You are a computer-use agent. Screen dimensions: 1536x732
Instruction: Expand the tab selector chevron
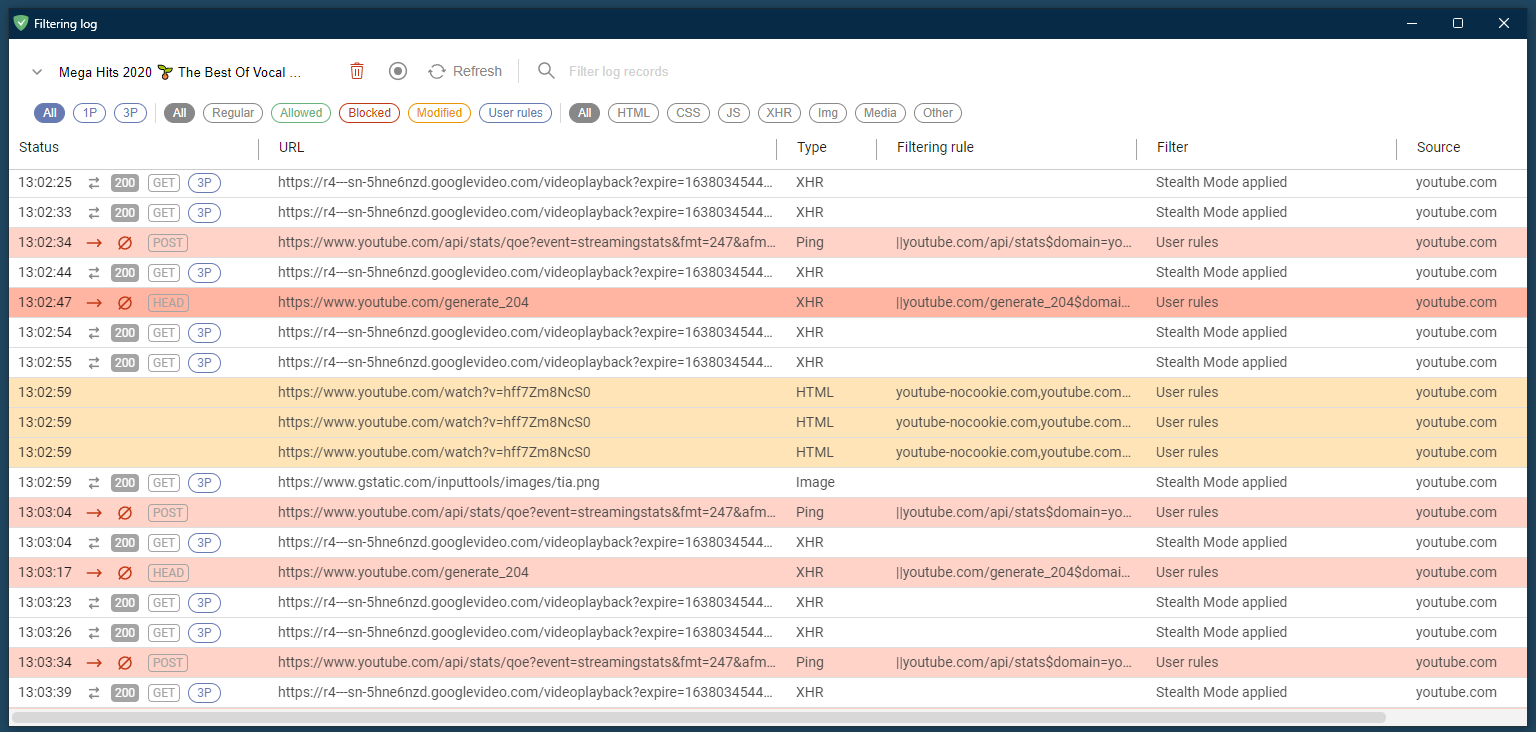tap(37, 72)
